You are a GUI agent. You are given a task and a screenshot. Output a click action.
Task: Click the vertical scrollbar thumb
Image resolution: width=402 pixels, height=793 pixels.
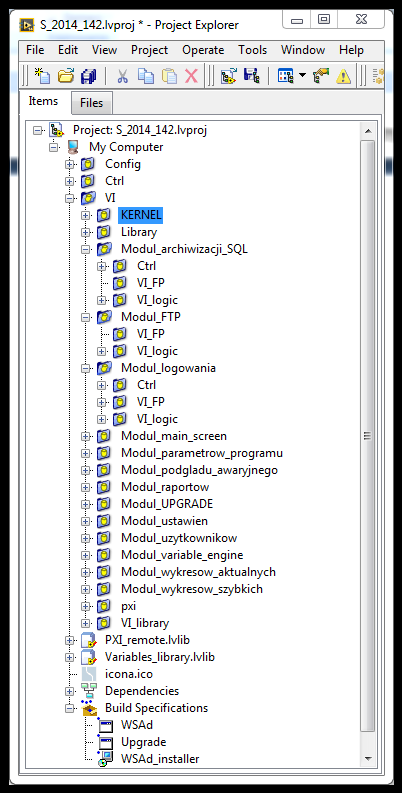pos(368,436)
